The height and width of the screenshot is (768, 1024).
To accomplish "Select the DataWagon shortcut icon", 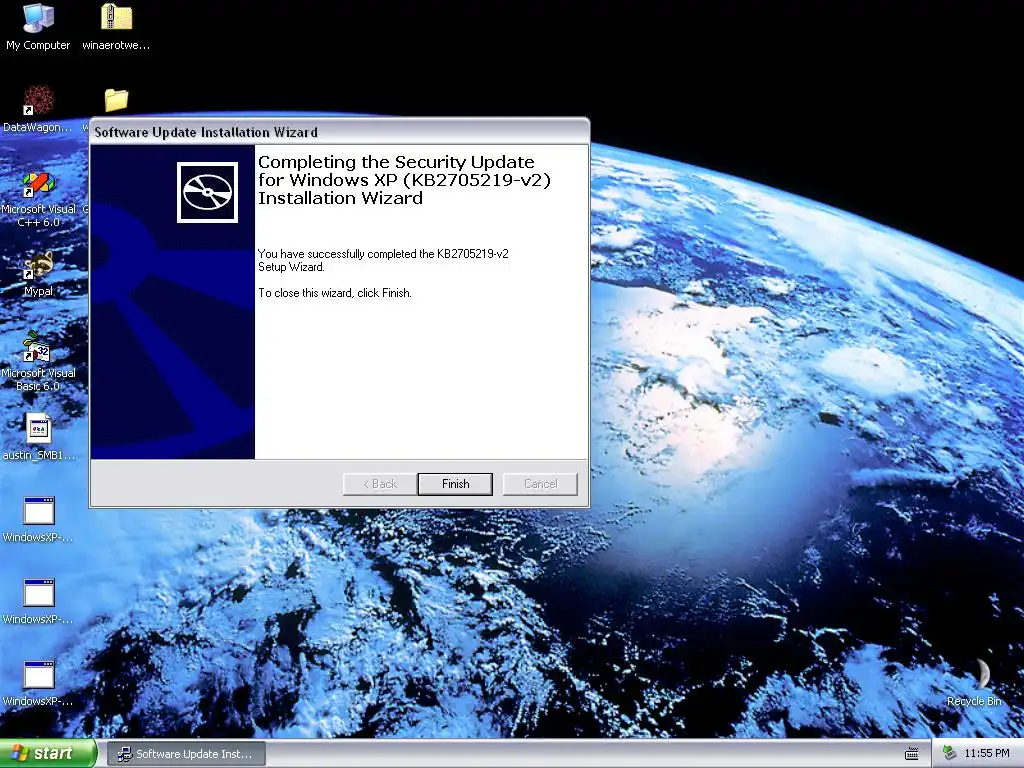I will click(38, 108).
